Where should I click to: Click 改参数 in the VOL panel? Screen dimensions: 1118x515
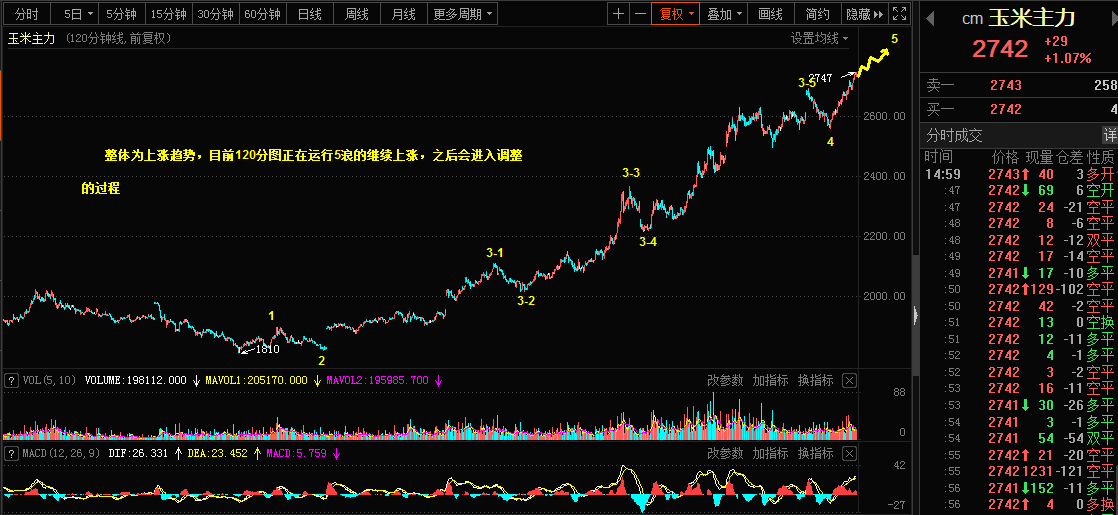click(x=725, y=380)
